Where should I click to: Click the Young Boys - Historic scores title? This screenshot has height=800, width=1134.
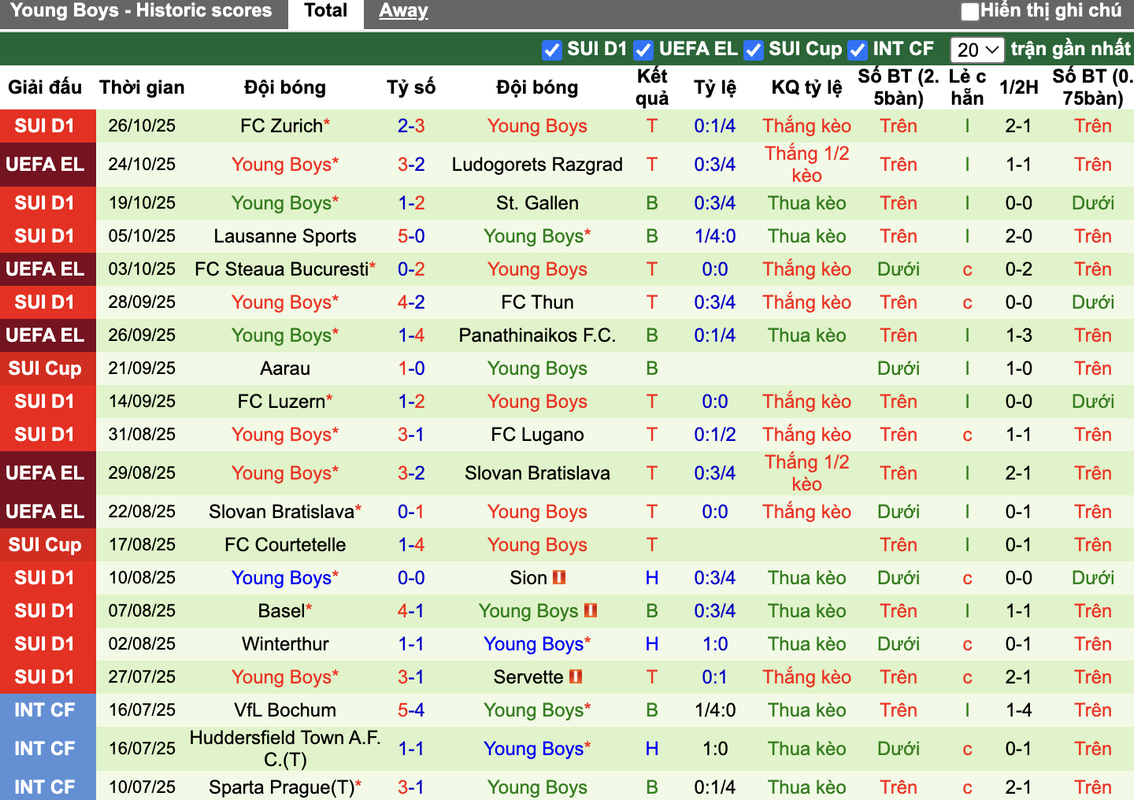141,11
